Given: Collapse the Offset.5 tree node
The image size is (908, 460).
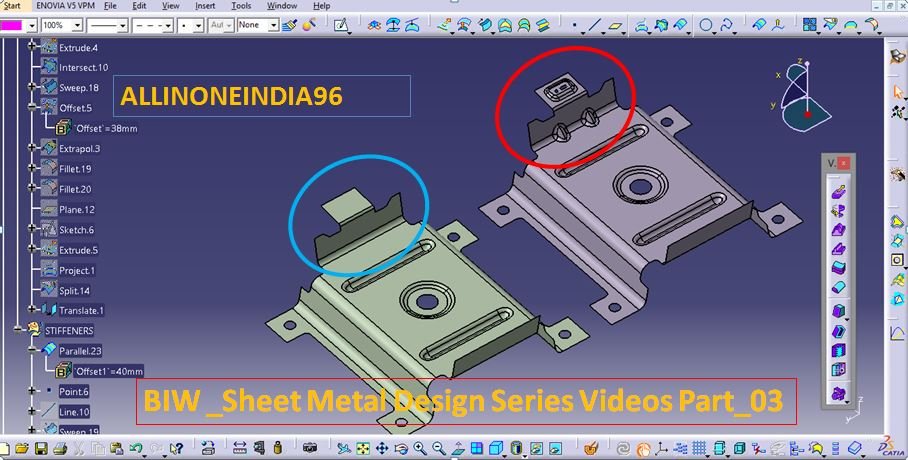Looking at the screenshot, I should 32,107.
